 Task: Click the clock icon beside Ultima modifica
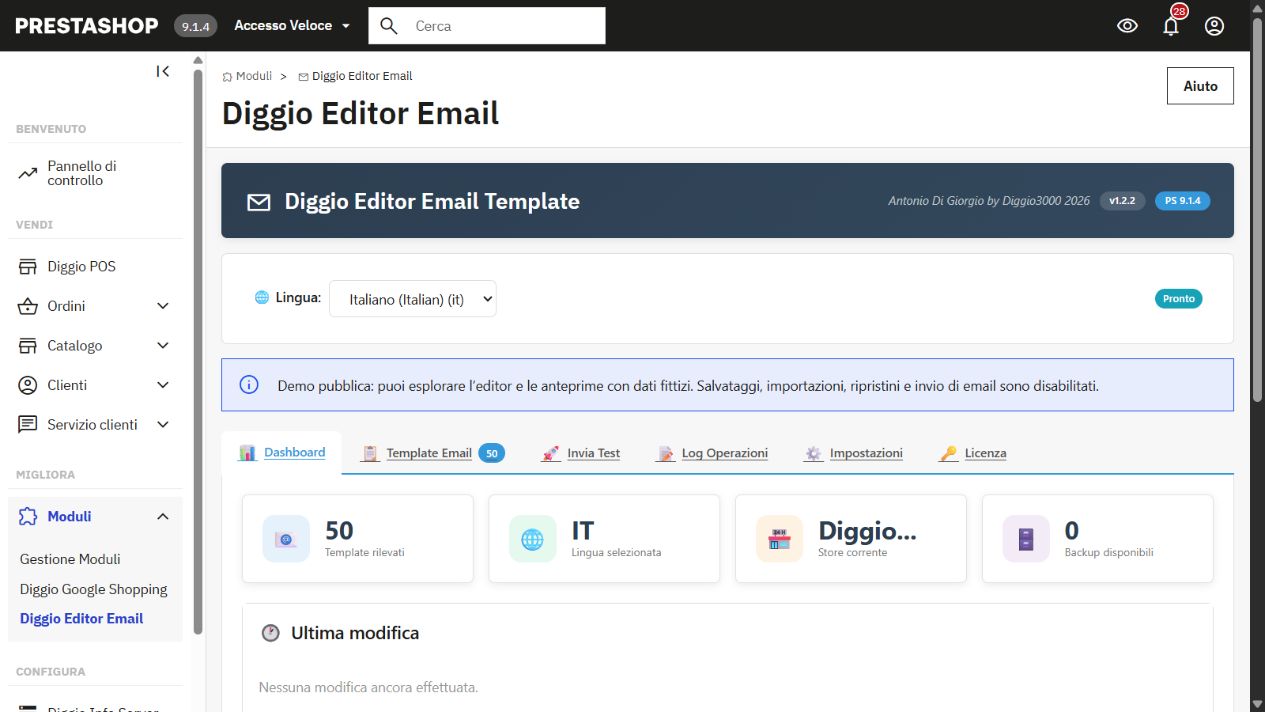[x=270, y=633]
